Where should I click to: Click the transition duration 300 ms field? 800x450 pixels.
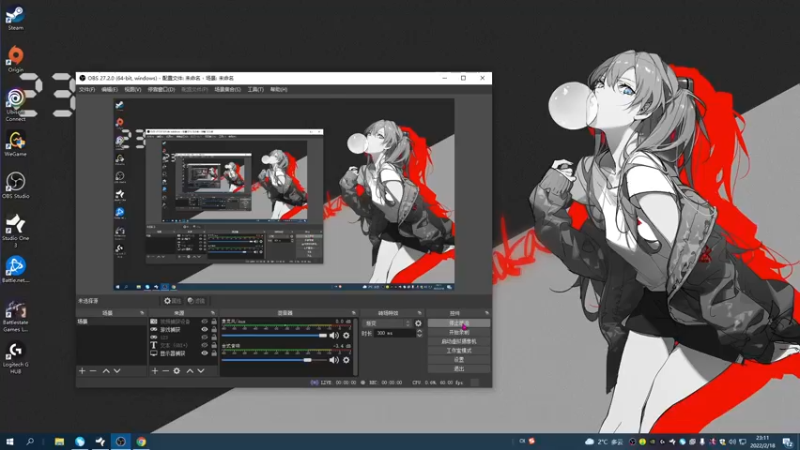[x=394, y=333]
